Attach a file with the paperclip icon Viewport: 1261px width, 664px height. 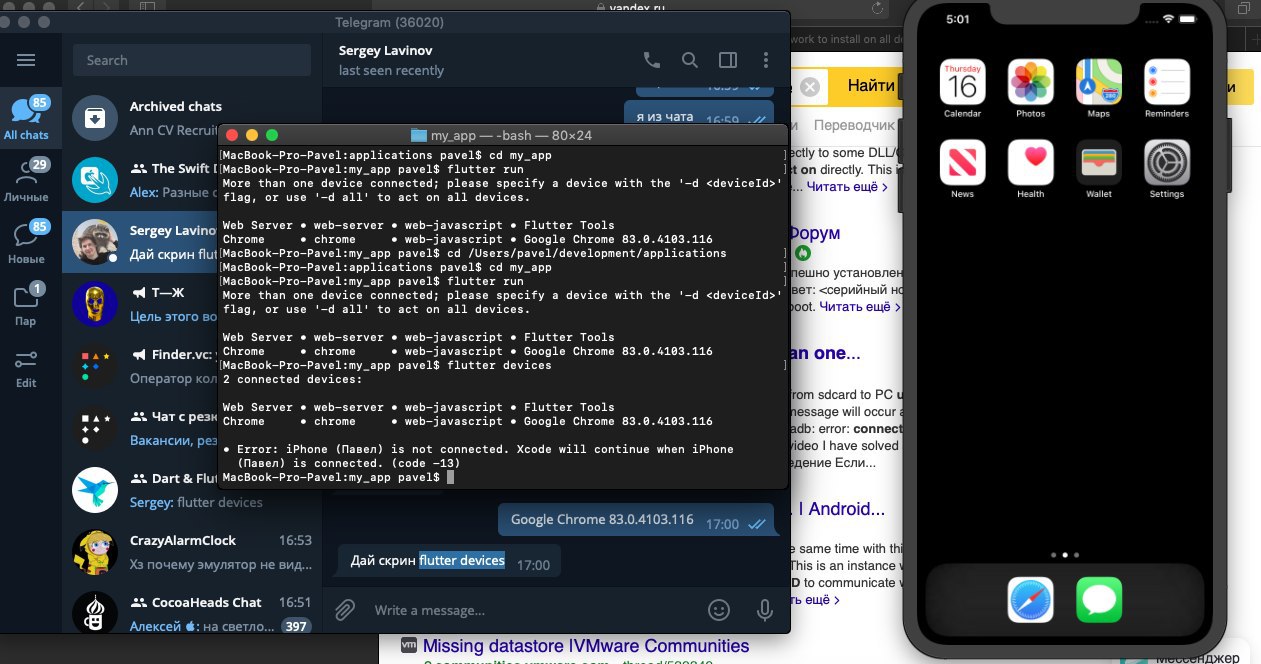(x=344, y=609)
